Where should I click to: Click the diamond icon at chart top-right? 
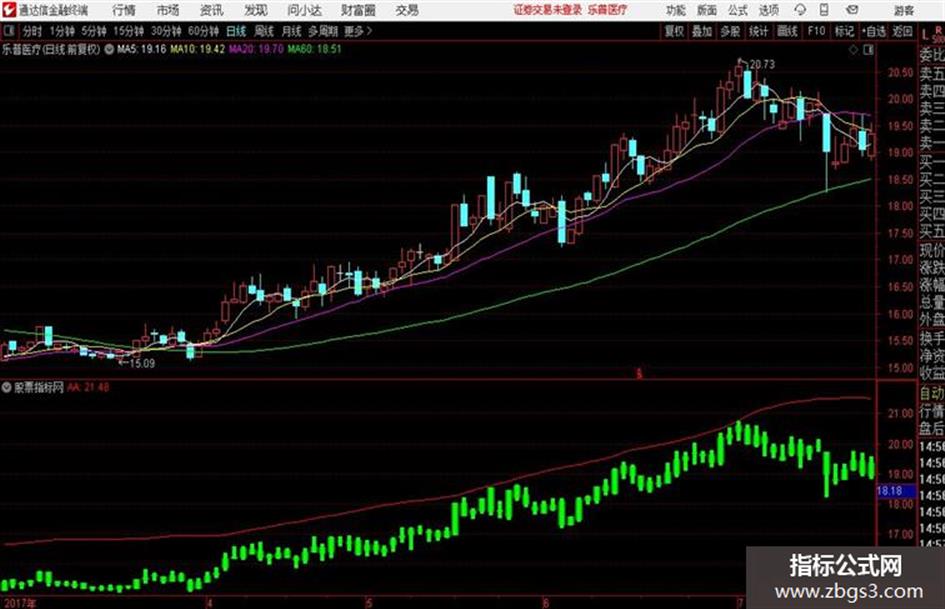(x=853, y=50)
